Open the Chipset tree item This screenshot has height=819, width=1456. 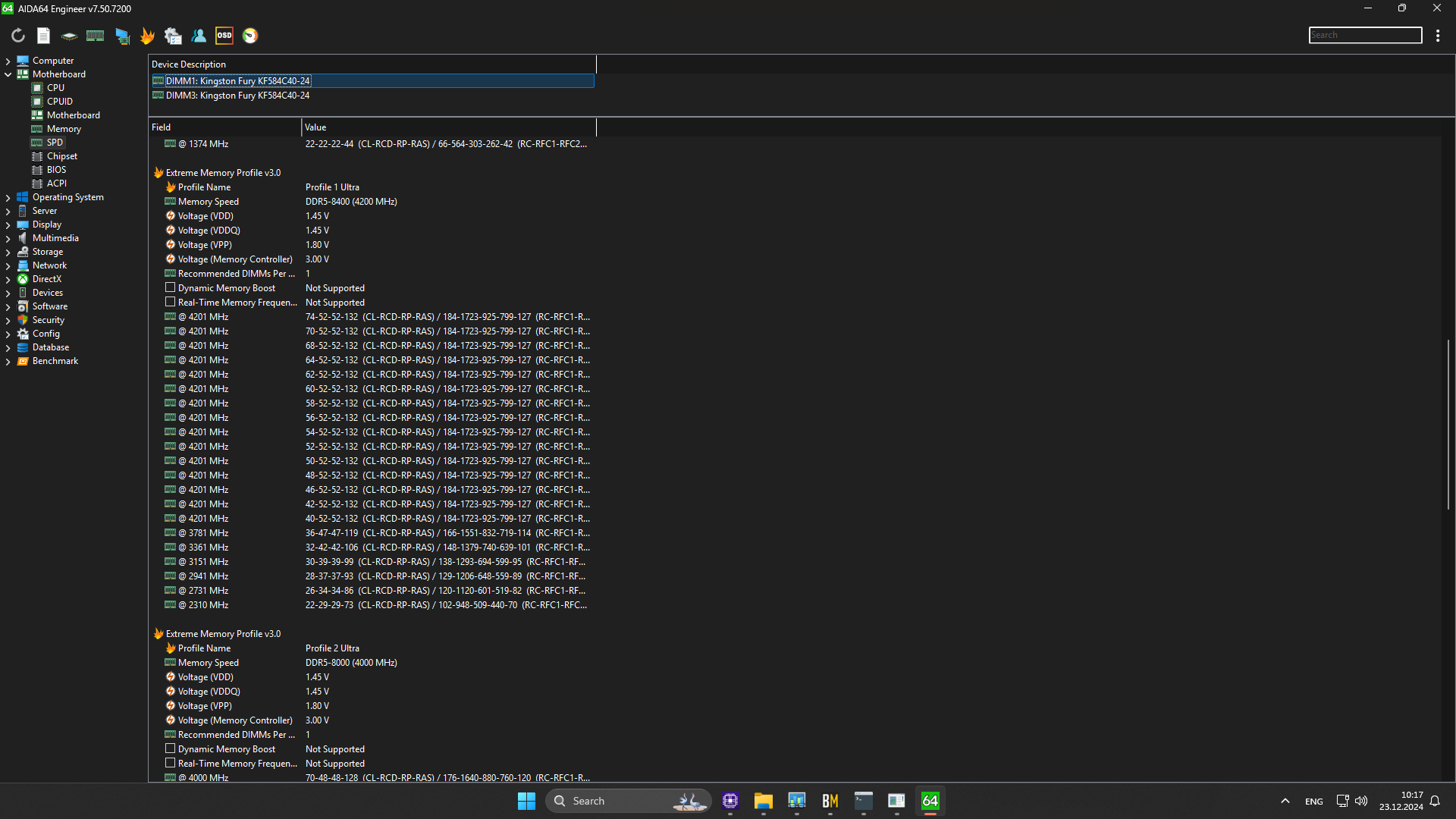coord(61,156)
